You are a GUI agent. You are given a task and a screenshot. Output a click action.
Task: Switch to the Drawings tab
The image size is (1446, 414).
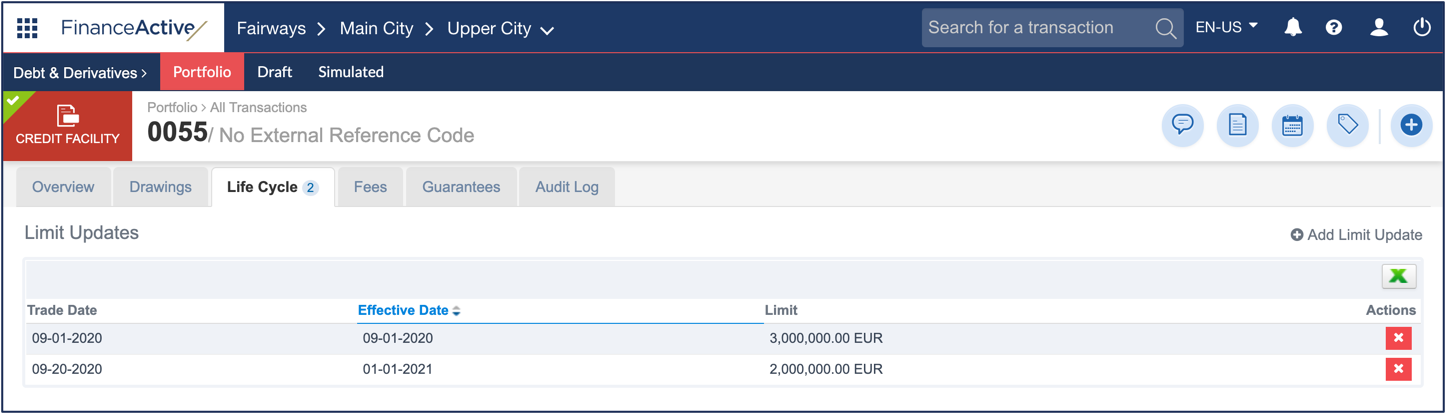point(160,187)
